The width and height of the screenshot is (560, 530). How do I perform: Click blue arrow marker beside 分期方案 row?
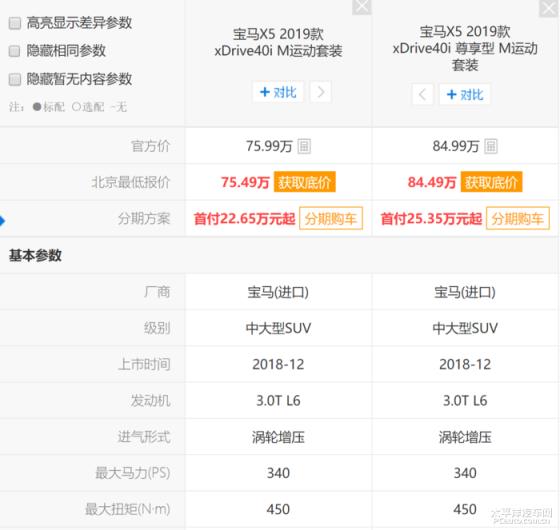[2, 221]
